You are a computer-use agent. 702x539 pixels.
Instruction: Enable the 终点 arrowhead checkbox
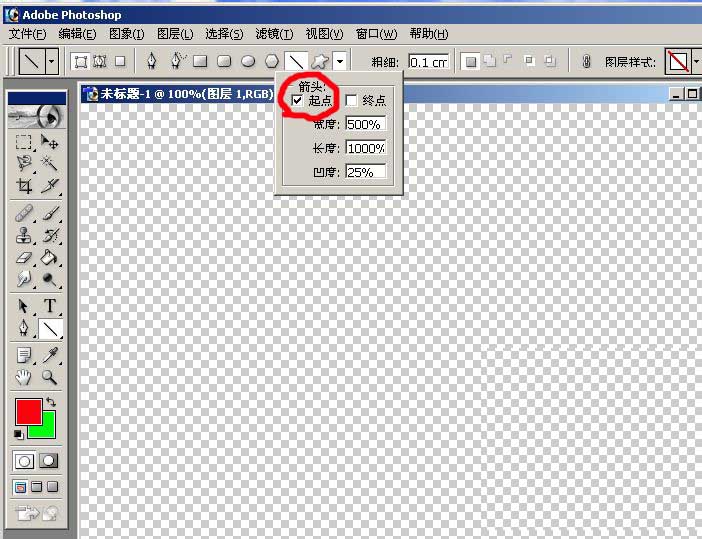click(351, 100)
